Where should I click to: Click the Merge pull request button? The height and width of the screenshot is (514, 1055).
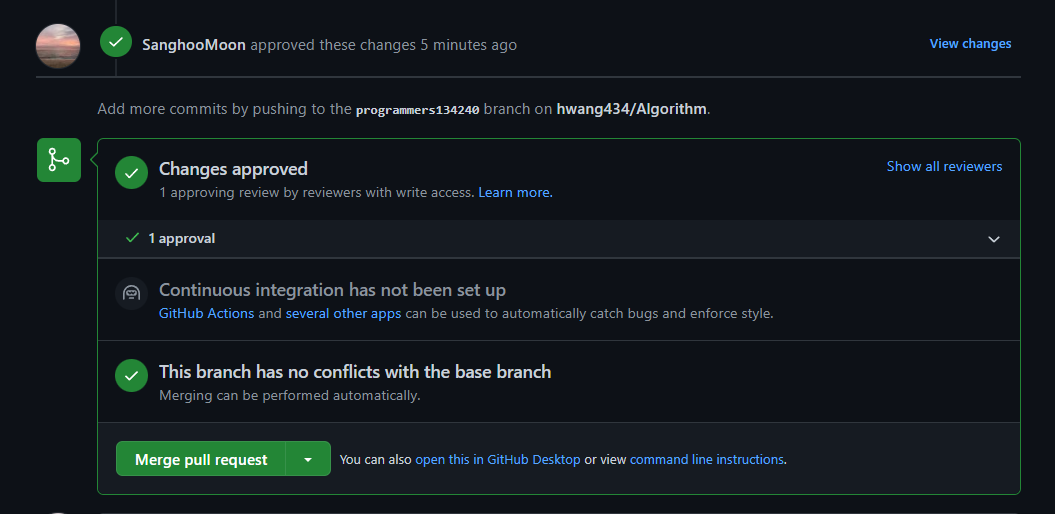[x=201, y=459]
